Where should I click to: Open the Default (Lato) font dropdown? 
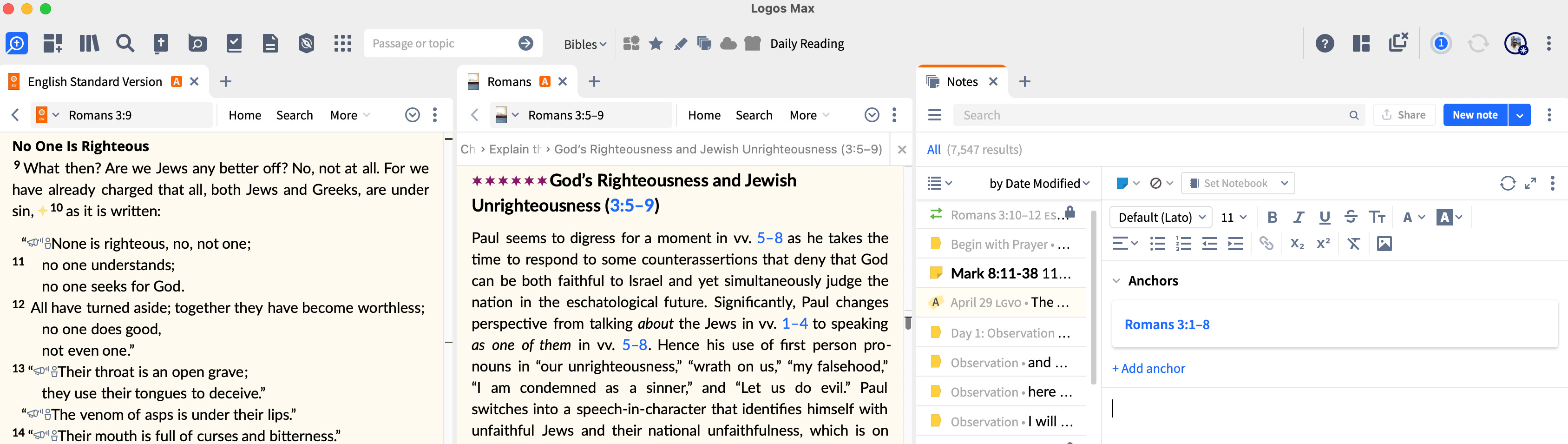[x=1161, y=218]
